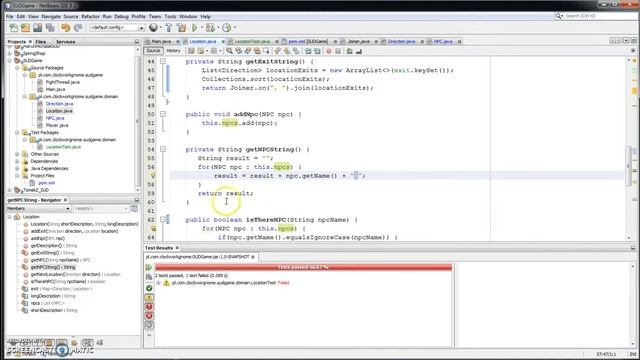640x360 pixels.
Task: Click the Tests passed red progress bar
Action: pyautogui.click(x=303, y=267)
